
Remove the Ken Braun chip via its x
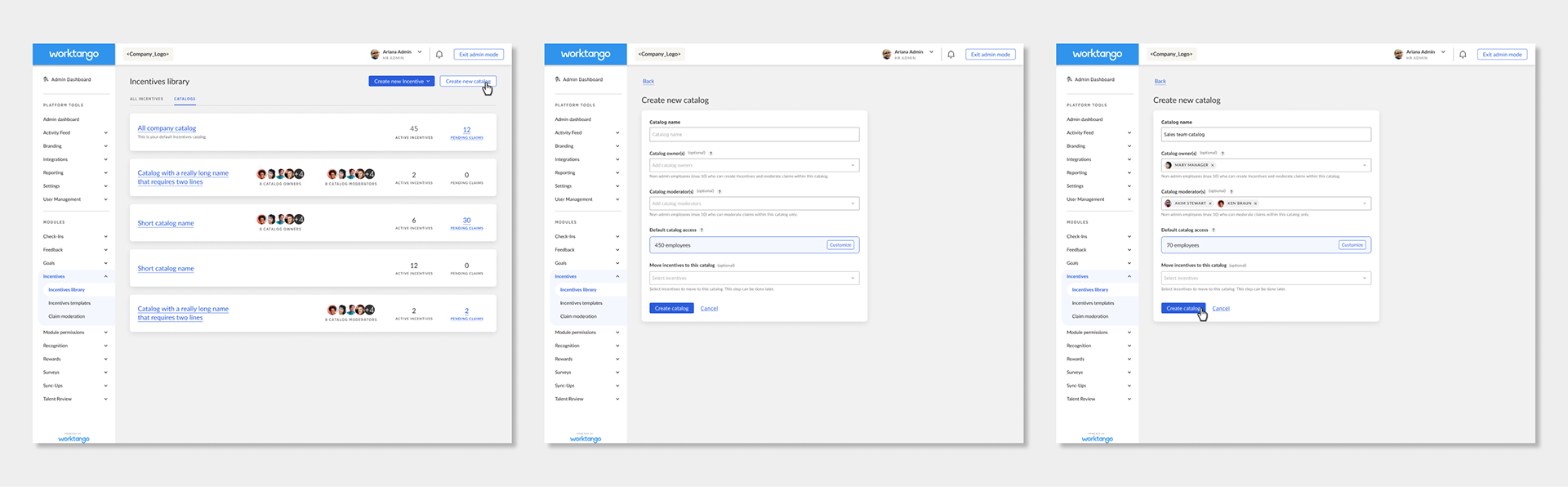[1255, 203]
